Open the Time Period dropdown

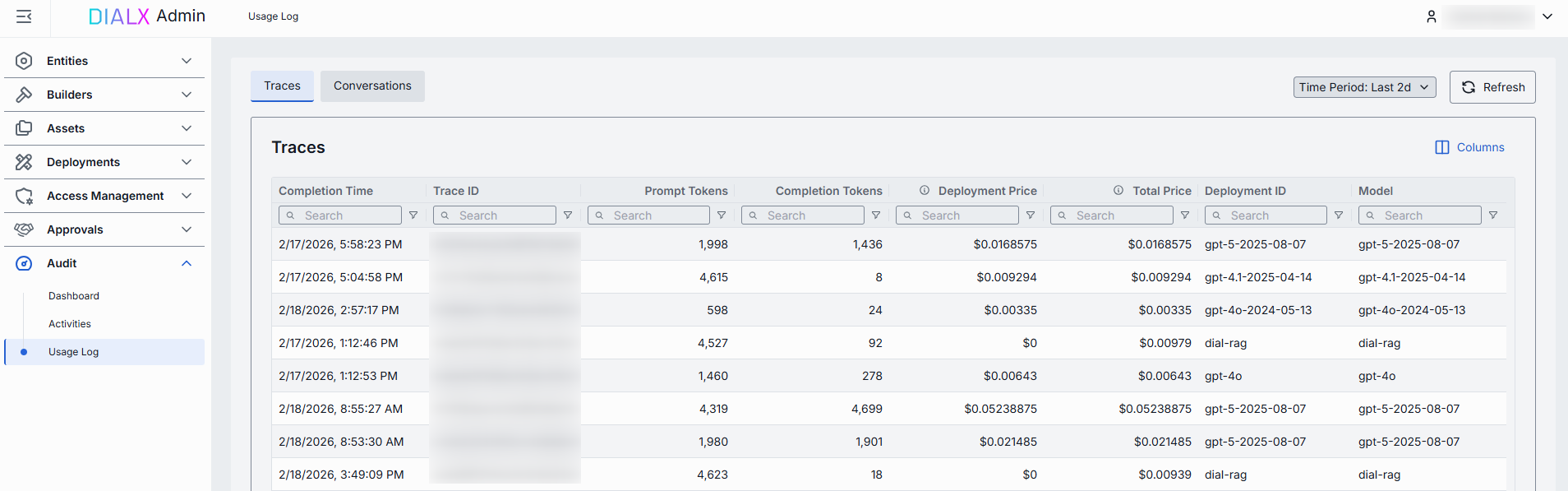pos(1364,87)
